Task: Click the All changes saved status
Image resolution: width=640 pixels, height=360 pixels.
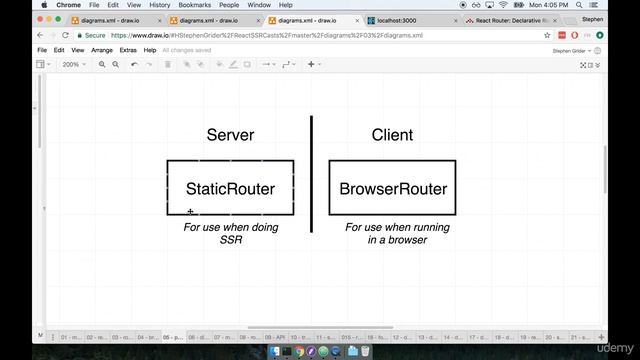Action: 187,50
